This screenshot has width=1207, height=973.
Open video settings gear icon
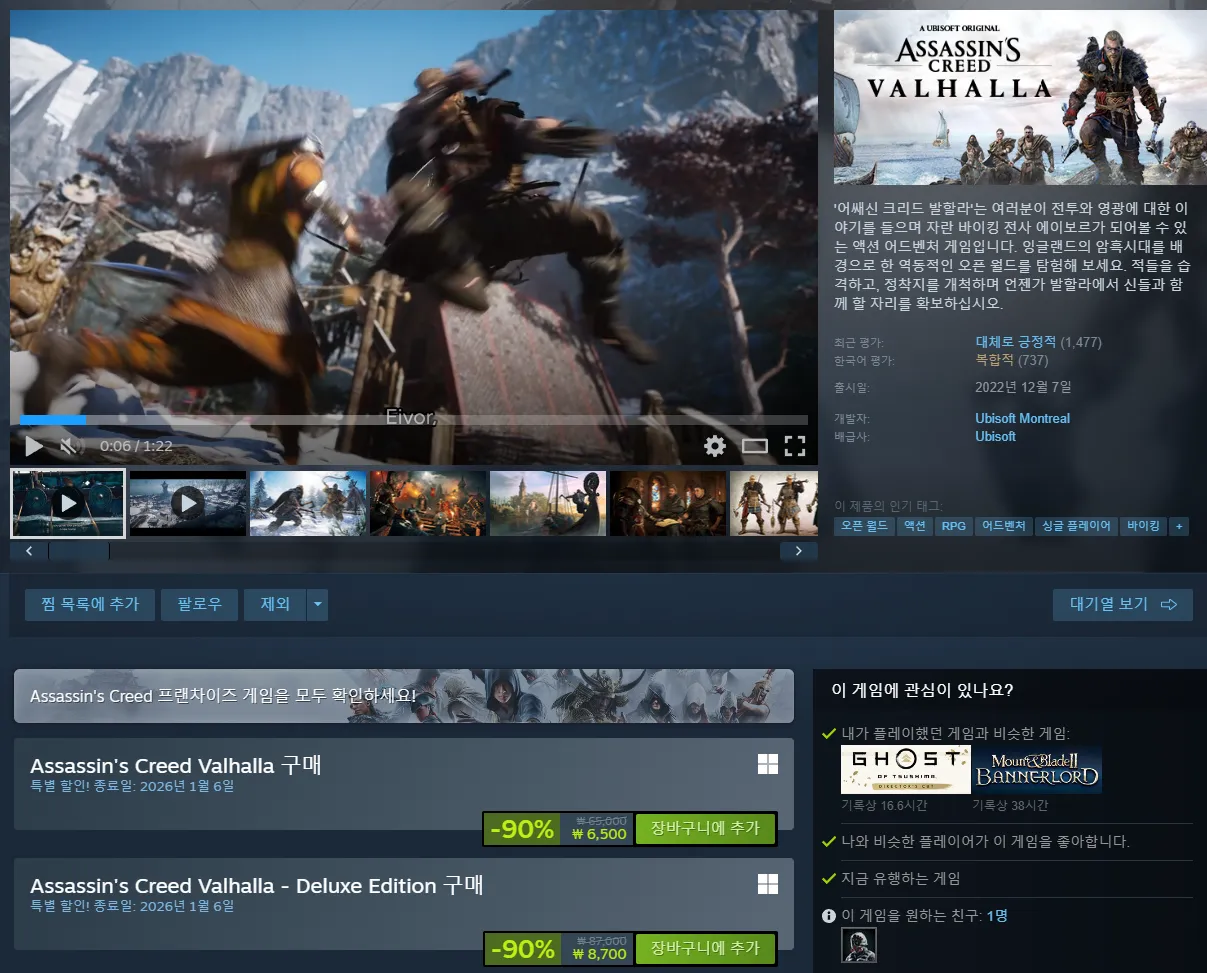[x=715, y=446]
